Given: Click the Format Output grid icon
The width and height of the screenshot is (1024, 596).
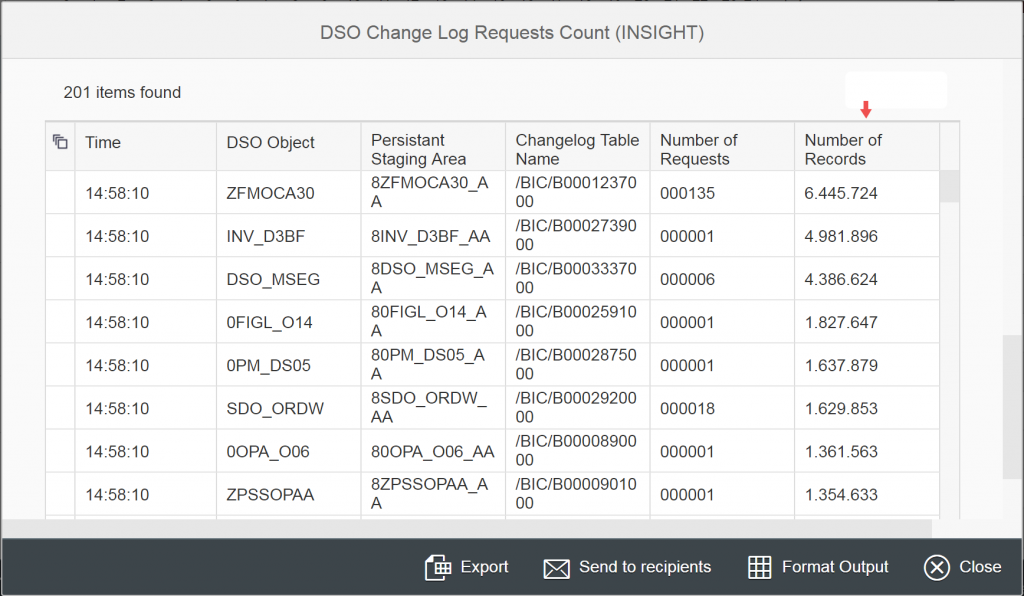Looking at the screenshot, I should pyautogui.click(x=761, y=567).
